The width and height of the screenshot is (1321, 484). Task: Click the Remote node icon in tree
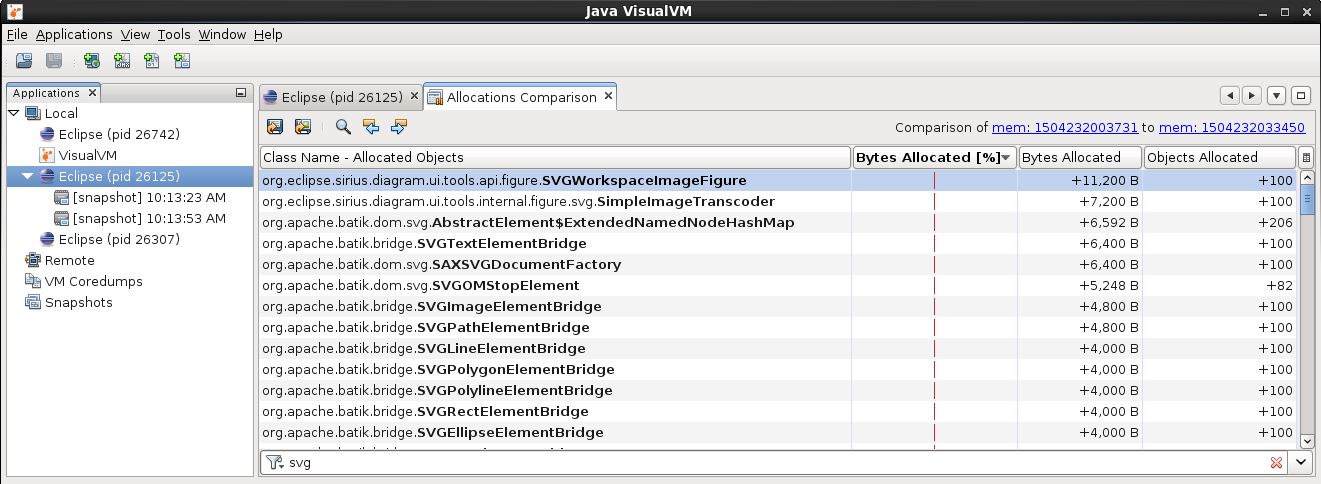(x=33, y=260)
